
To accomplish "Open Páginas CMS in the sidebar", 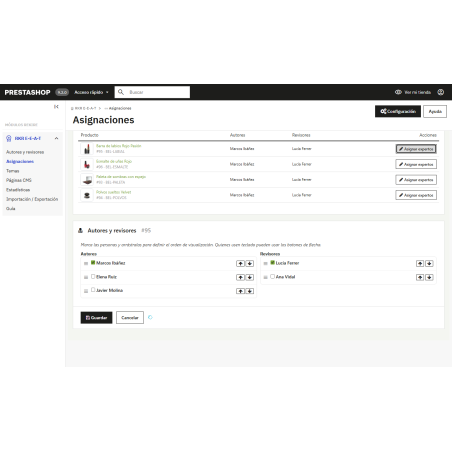I will 19,180.
